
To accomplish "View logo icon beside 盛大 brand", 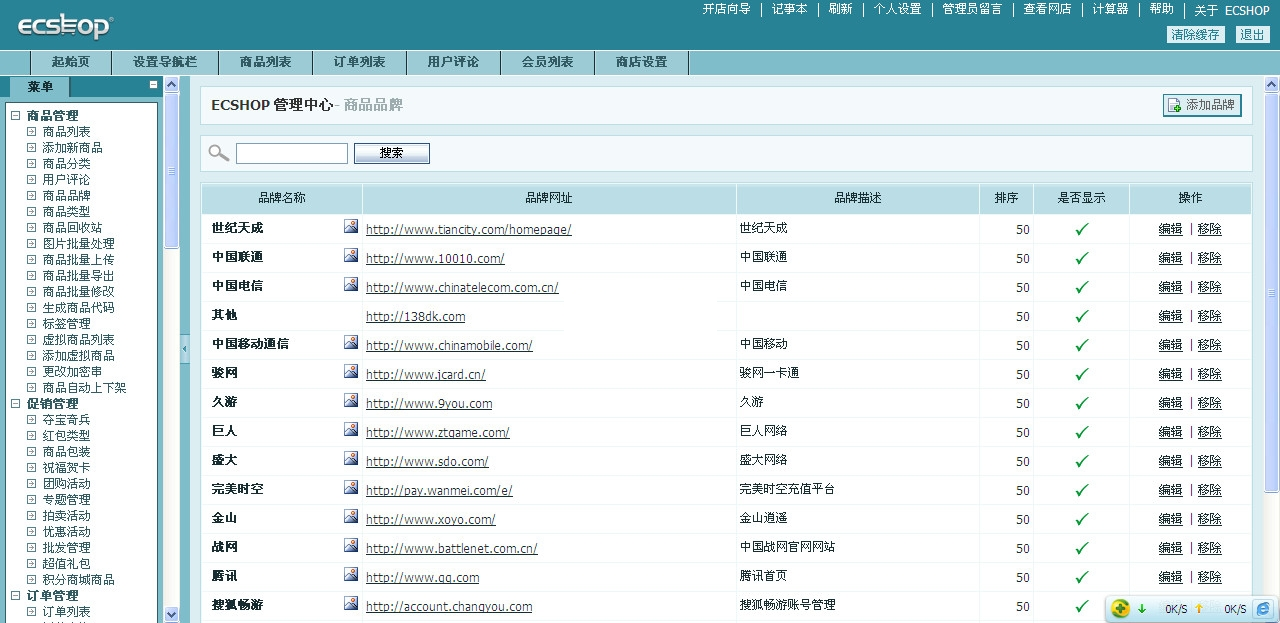I will coord(351,458).
